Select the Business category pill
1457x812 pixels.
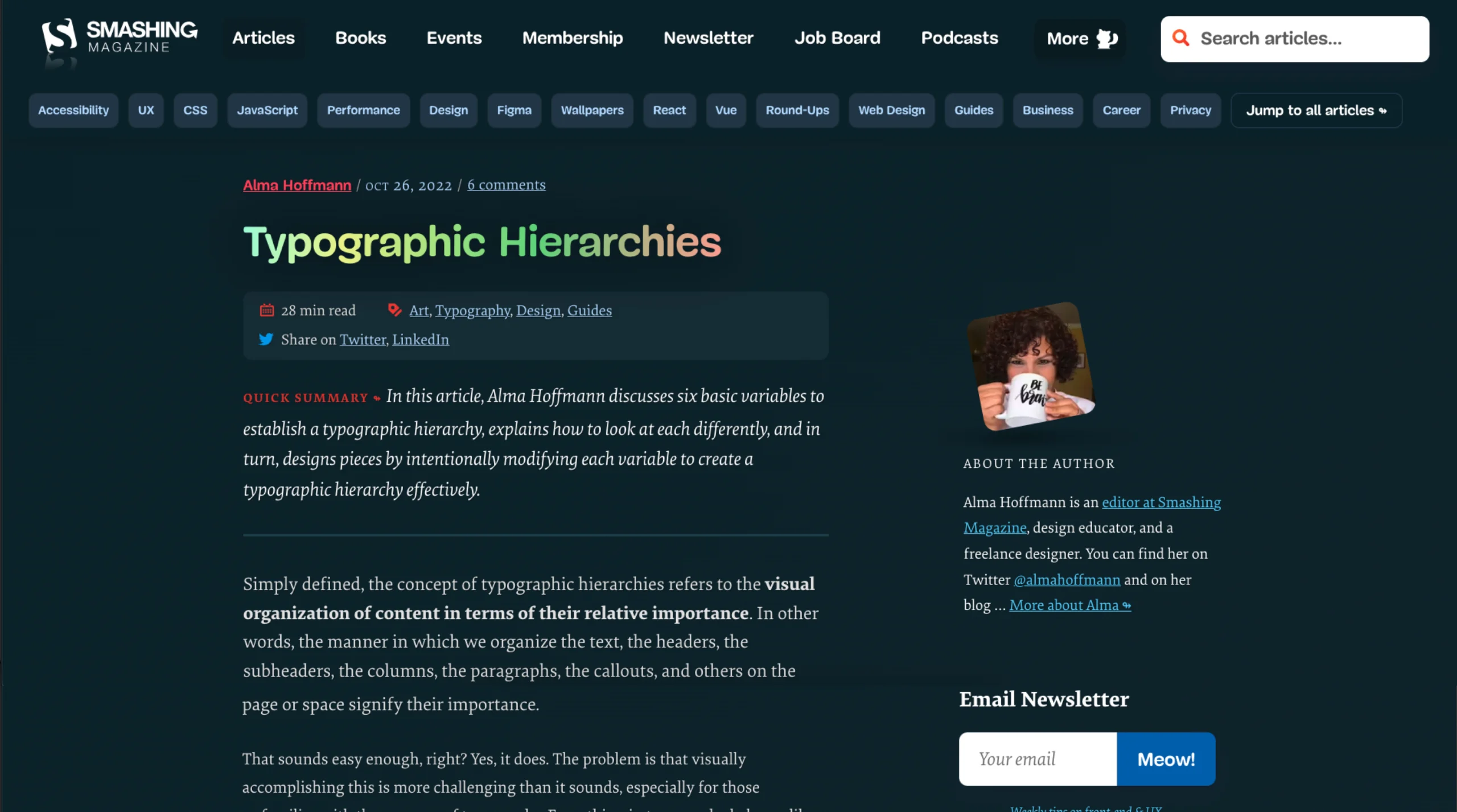[x=1047, y=110]
